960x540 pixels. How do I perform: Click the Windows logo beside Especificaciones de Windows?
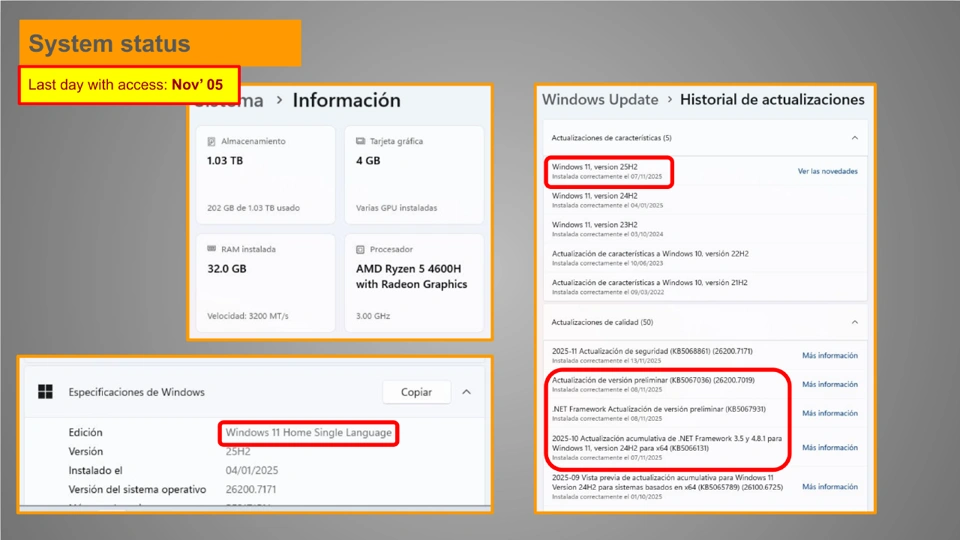45,392
